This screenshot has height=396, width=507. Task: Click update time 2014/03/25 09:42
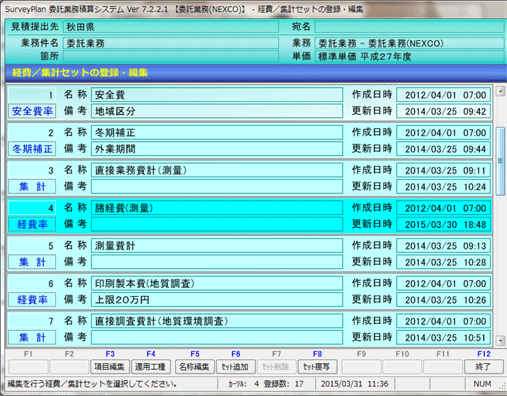point(444,111)
